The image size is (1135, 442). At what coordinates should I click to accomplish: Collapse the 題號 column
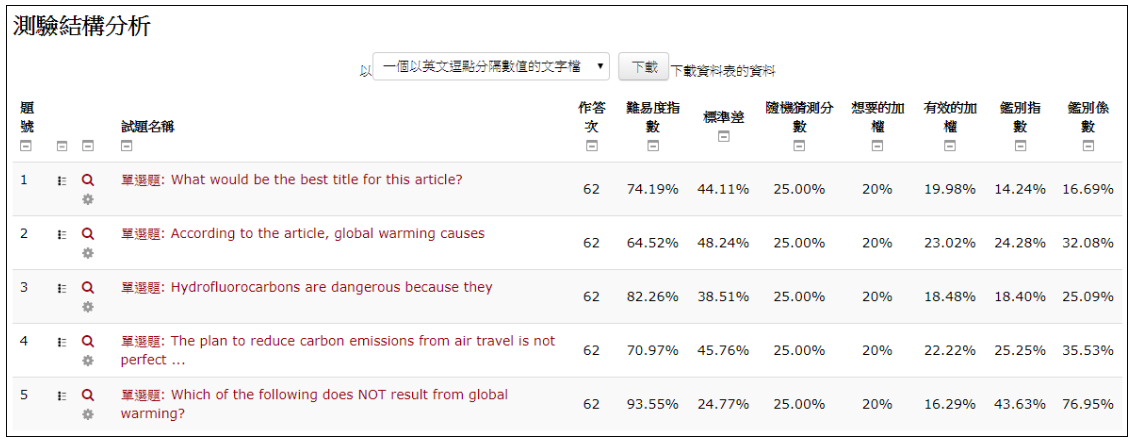(x=27, y=146)
